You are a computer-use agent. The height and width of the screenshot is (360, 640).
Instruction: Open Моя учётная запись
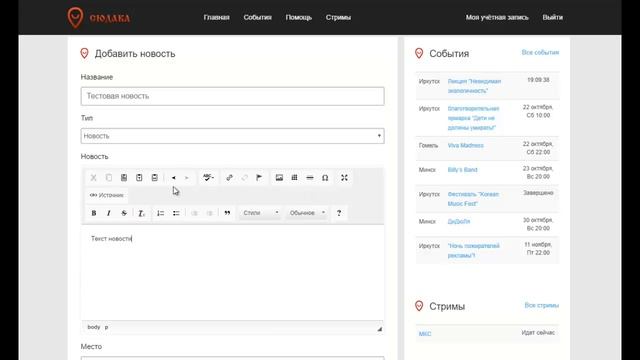(497, 17)
